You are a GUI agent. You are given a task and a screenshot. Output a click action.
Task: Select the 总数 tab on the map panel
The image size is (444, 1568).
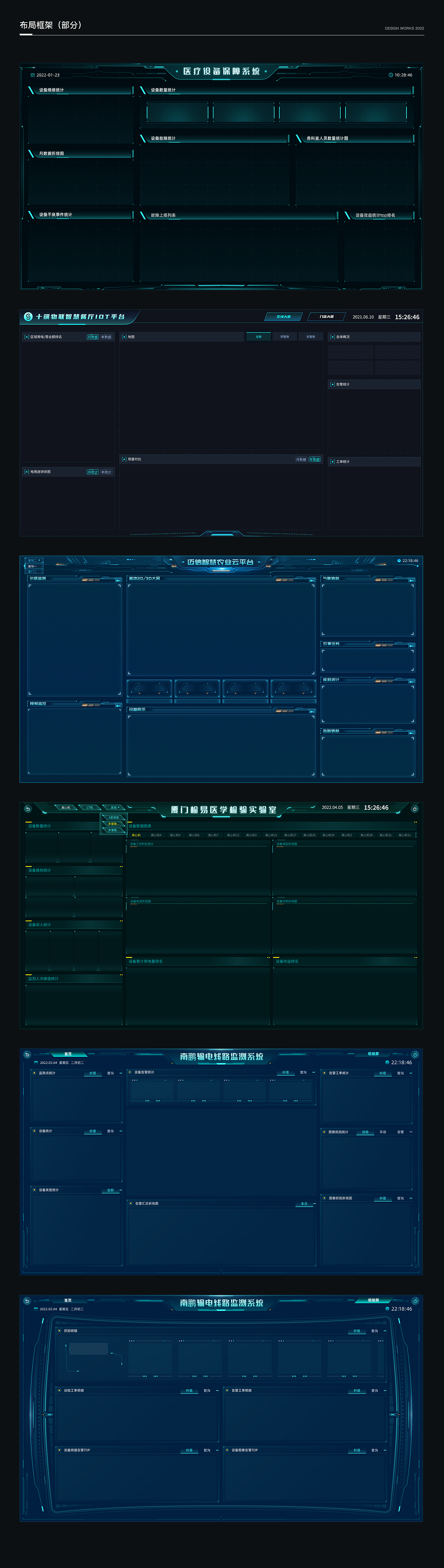(x=258, y=337)
